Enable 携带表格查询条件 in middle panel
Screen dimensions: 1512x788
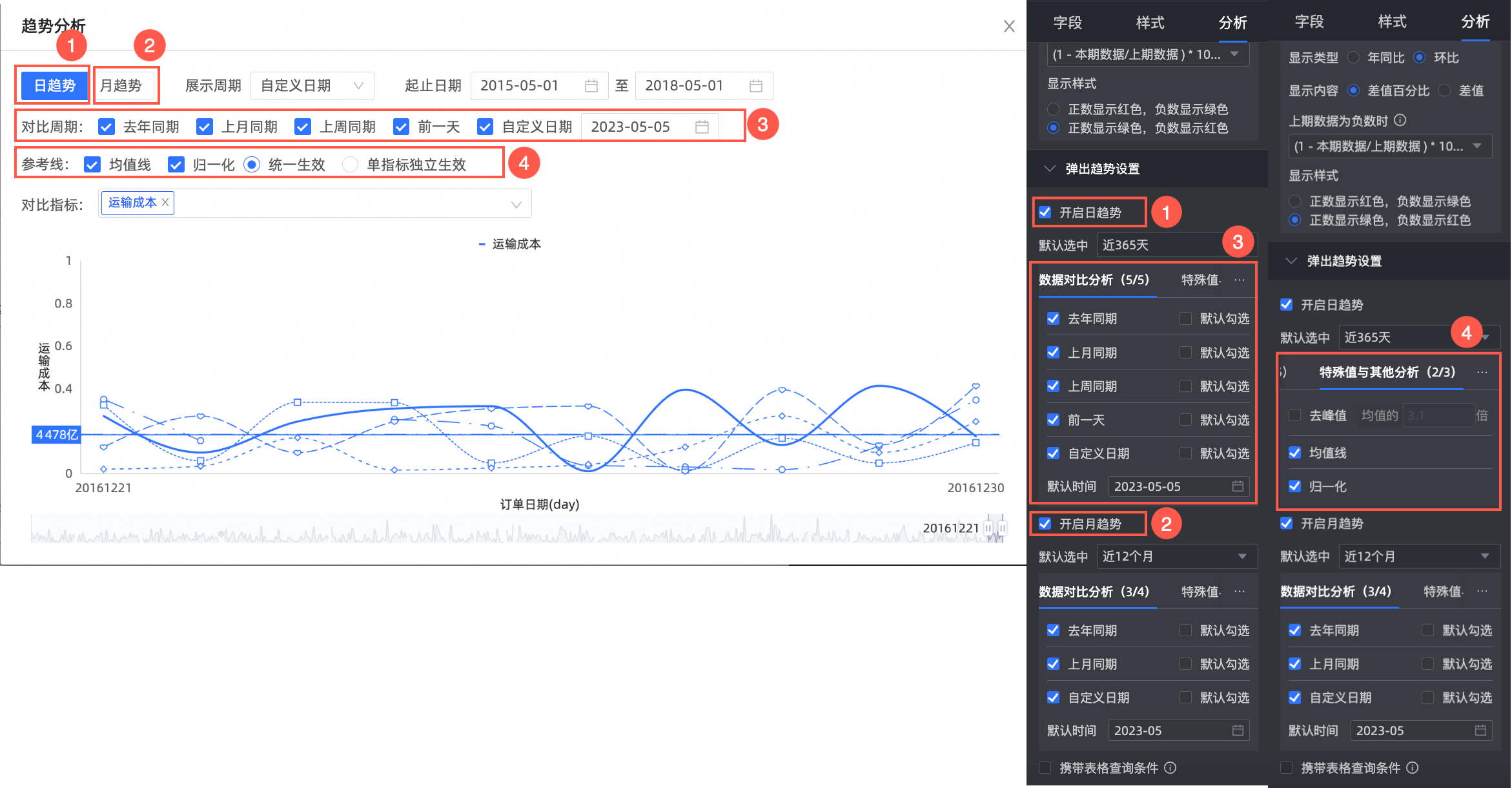(x=1045, y=767)
